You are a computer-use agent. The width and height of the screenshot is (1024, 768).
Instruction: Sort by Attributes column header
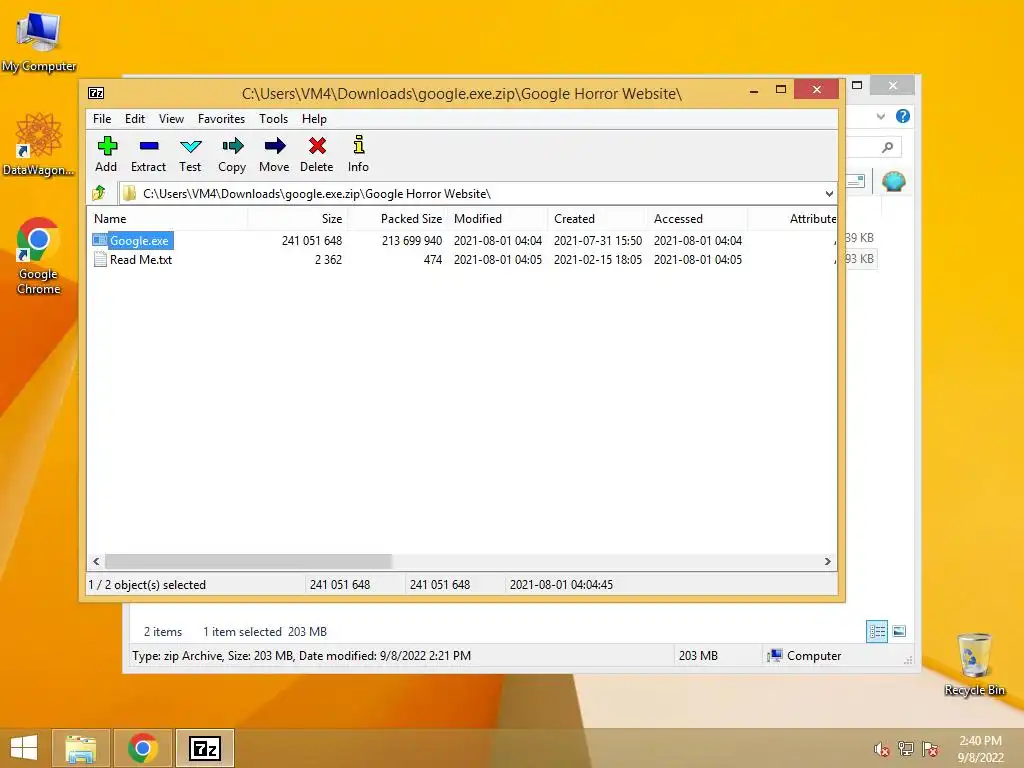tap(792, 219)
